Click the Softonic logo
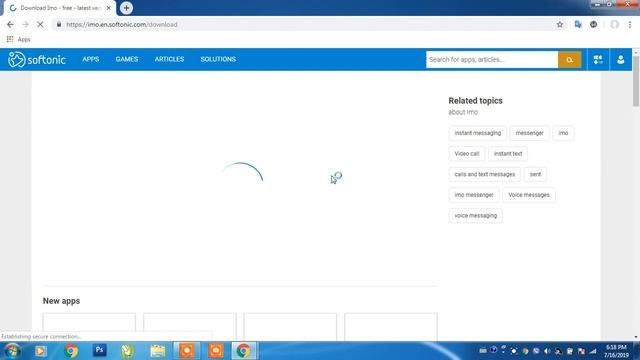 pyautogui.click(x=37, y=60)
